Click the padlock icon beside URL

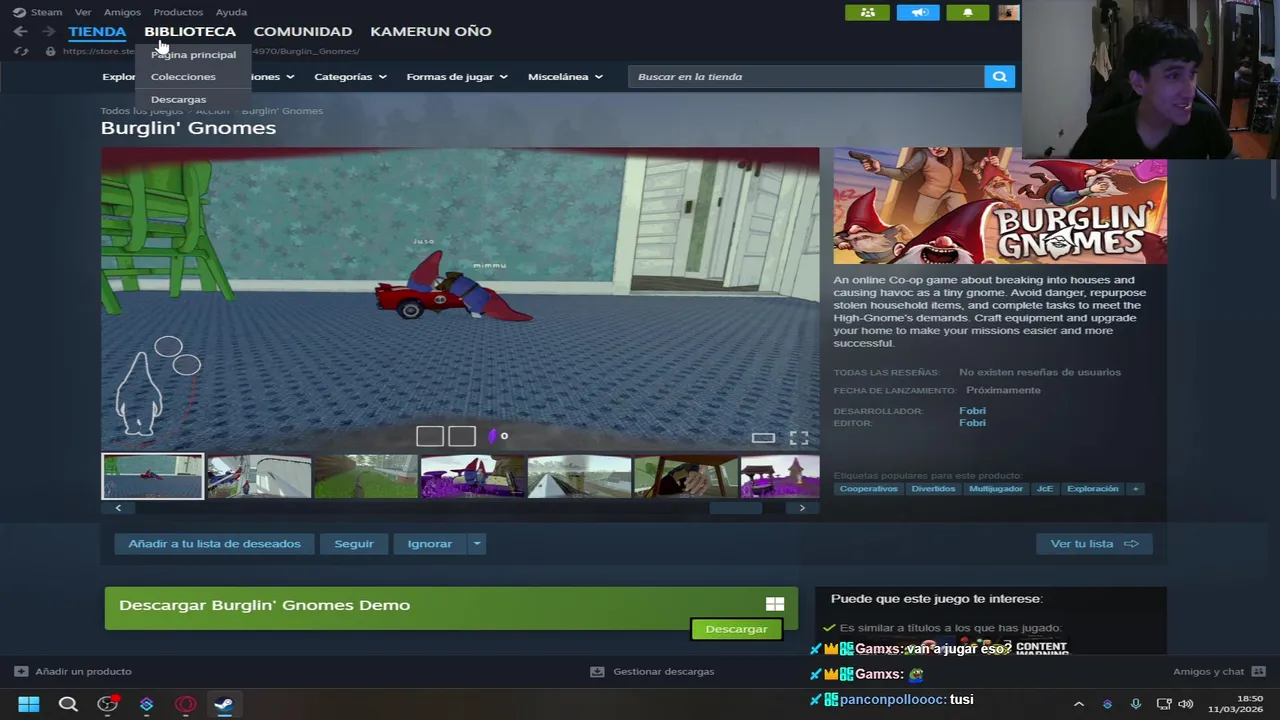tap(50, 51)
